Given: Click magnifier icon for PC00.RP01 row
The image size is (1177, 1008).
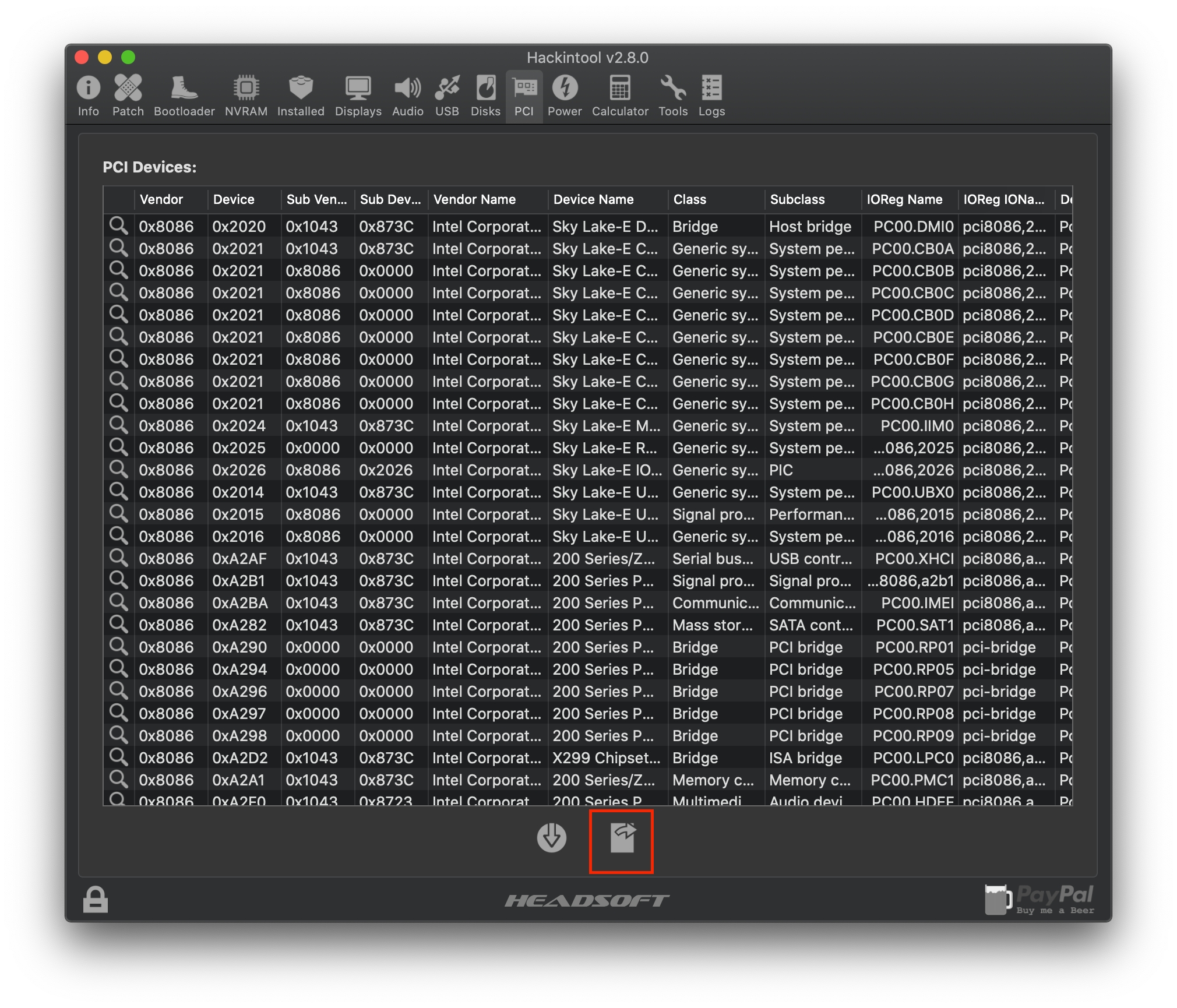Looking at the screenshot, I should (119, 647).
